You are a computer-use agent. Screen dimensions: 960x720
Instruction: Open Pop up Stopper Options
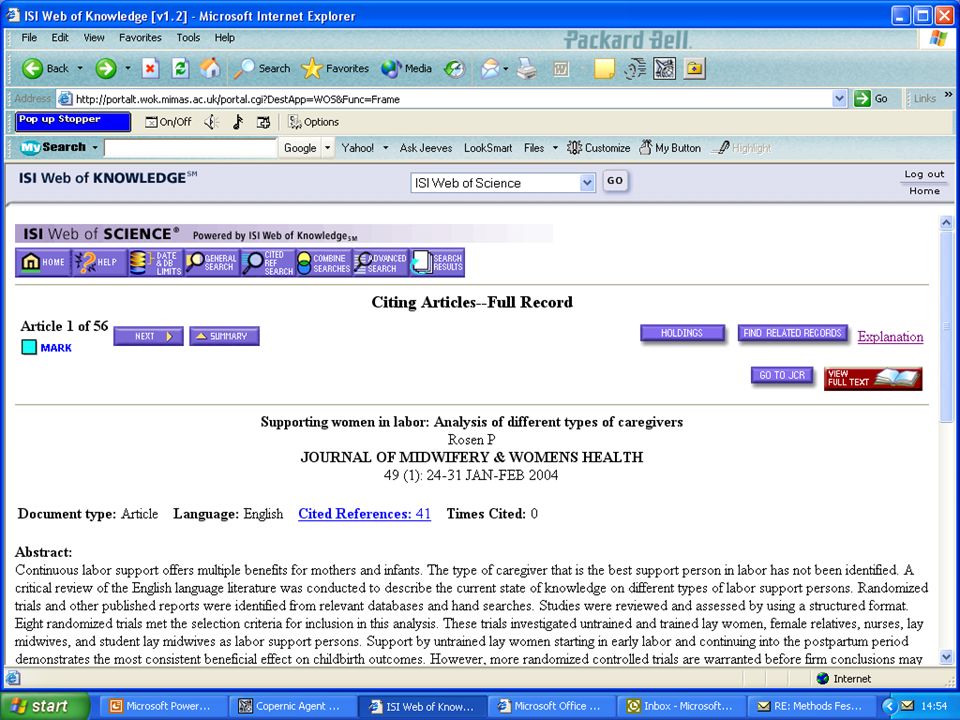(313, 122)
